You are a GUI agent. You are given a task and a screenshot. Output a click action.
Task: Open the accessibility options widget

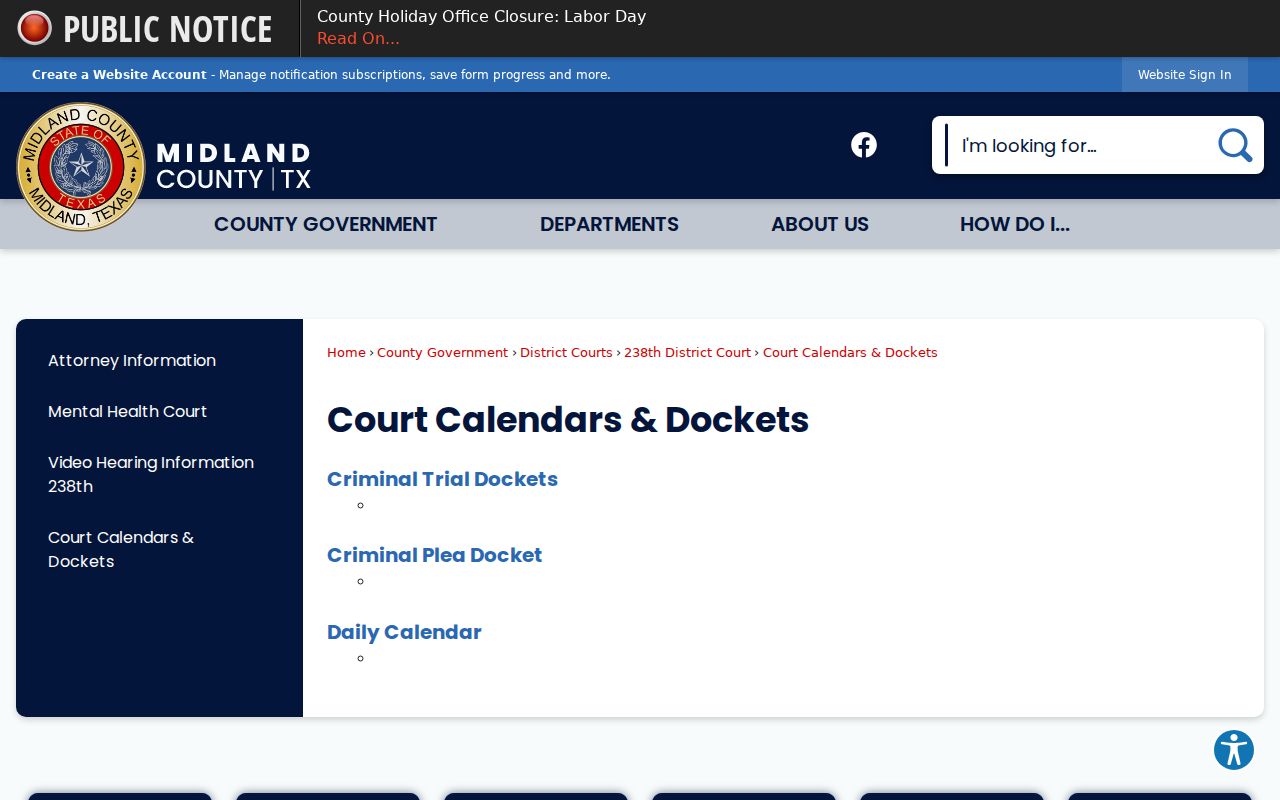coord(1234,750)
